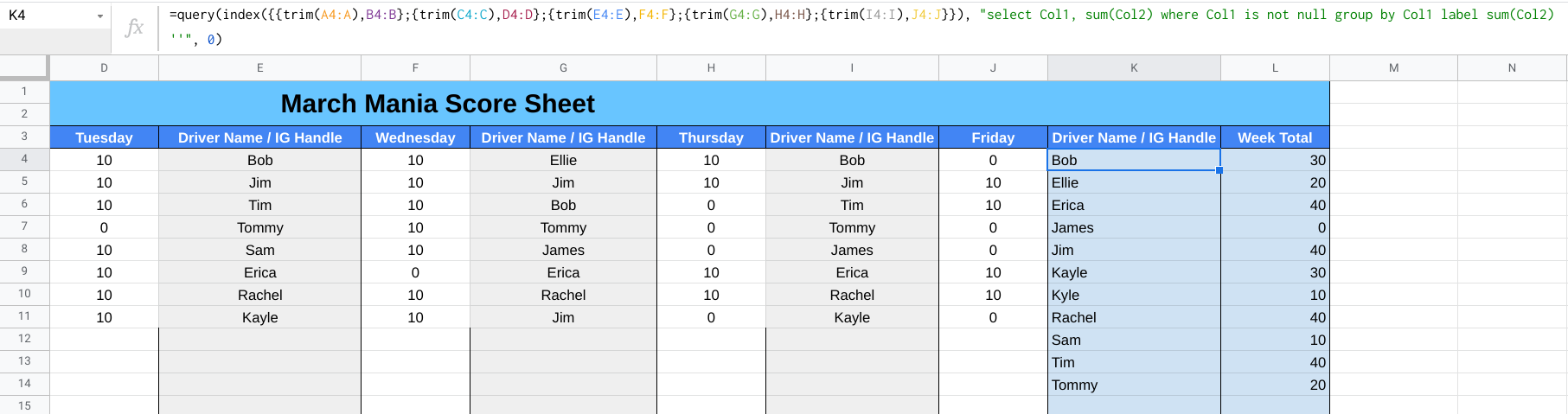The height and width of the screenshot is (414, 1568).
Task: Click the select-all corner box
Action: click(24, 67)
